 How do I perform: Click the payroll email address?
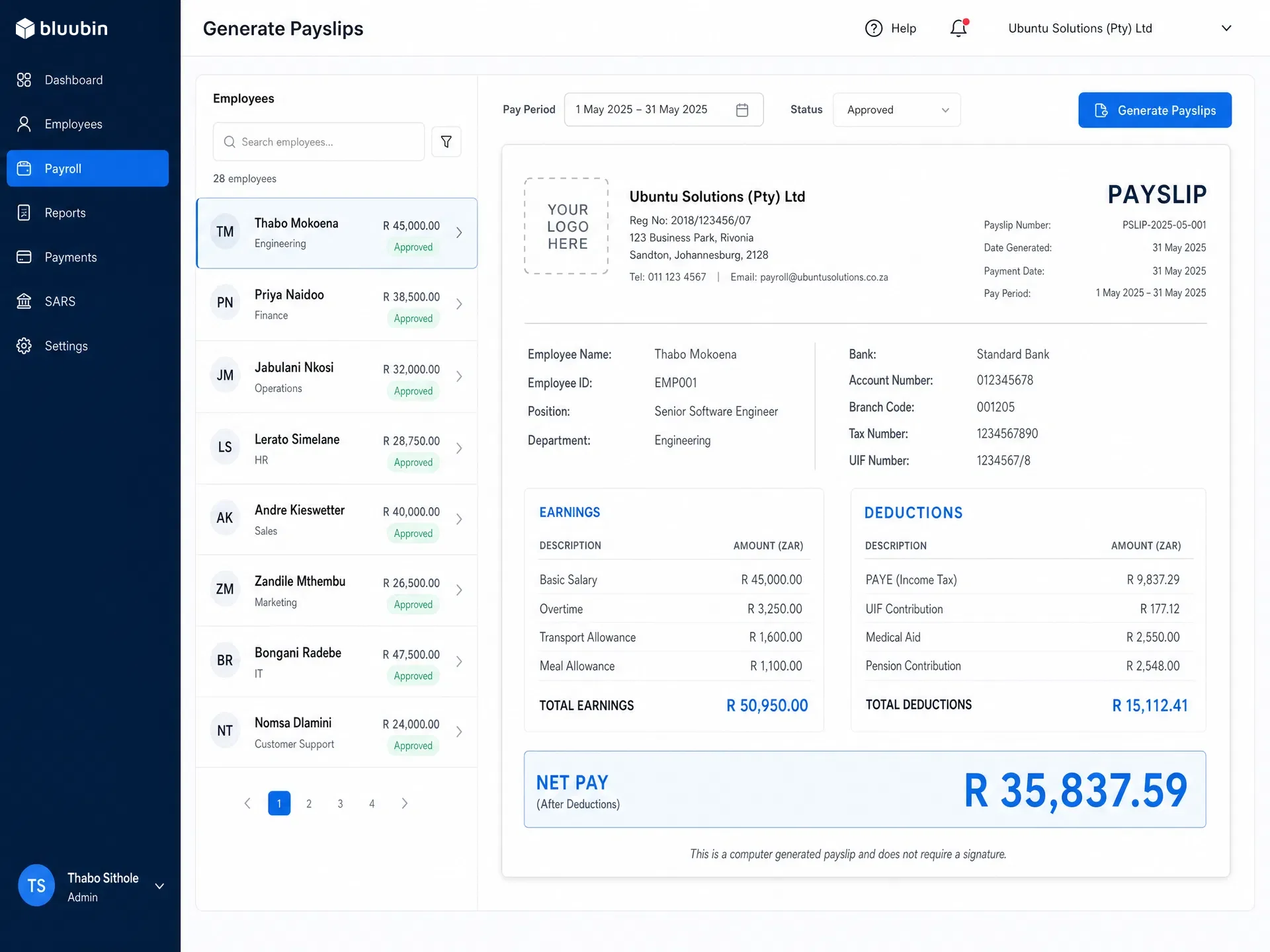pos(824,278)
